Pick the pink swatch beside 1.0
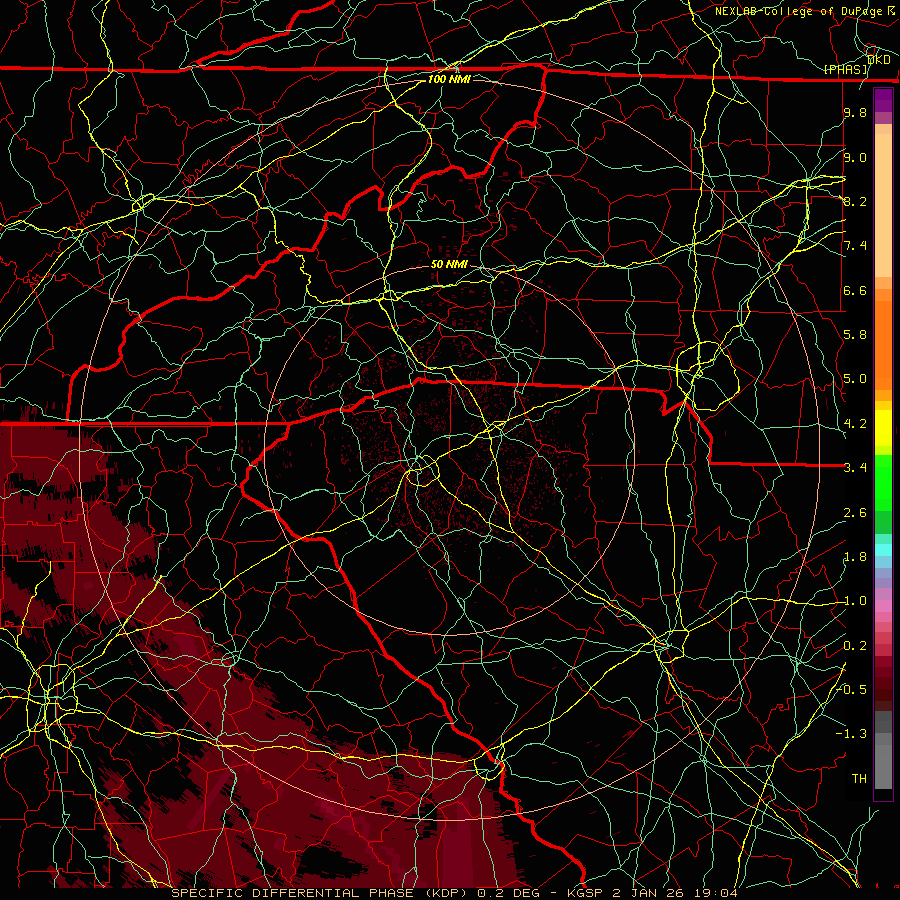 coord(883,606)
